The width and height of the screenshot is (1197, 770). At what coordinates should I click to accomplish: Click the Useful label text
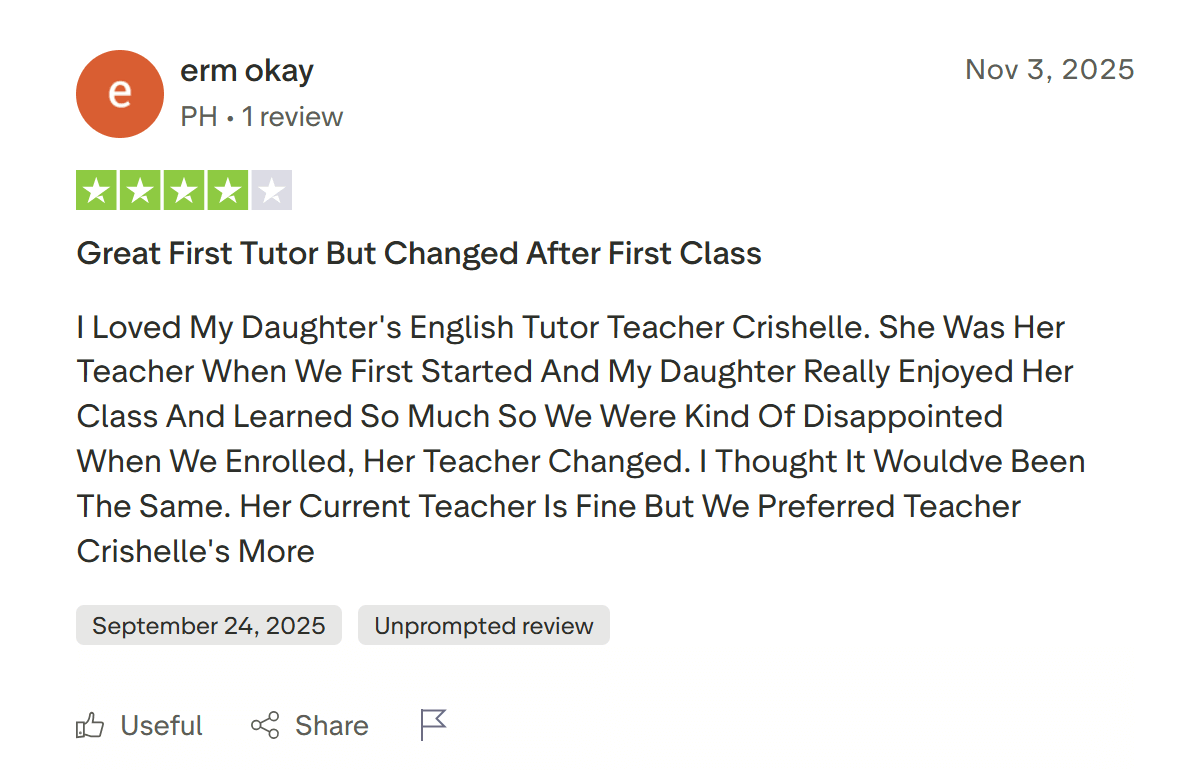point(160,725)
